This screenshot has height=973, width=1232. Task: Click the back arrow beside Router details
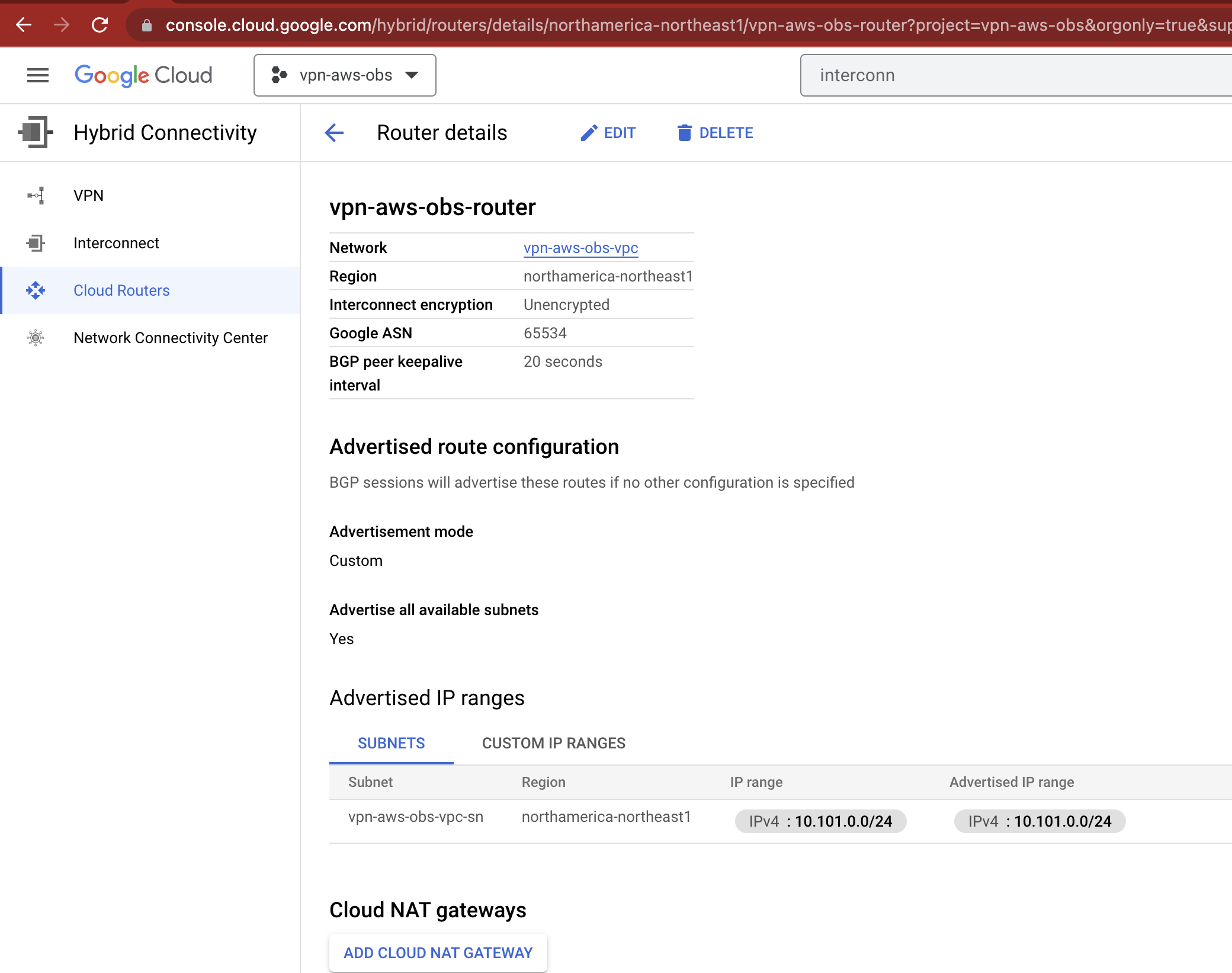click(335, 133)
